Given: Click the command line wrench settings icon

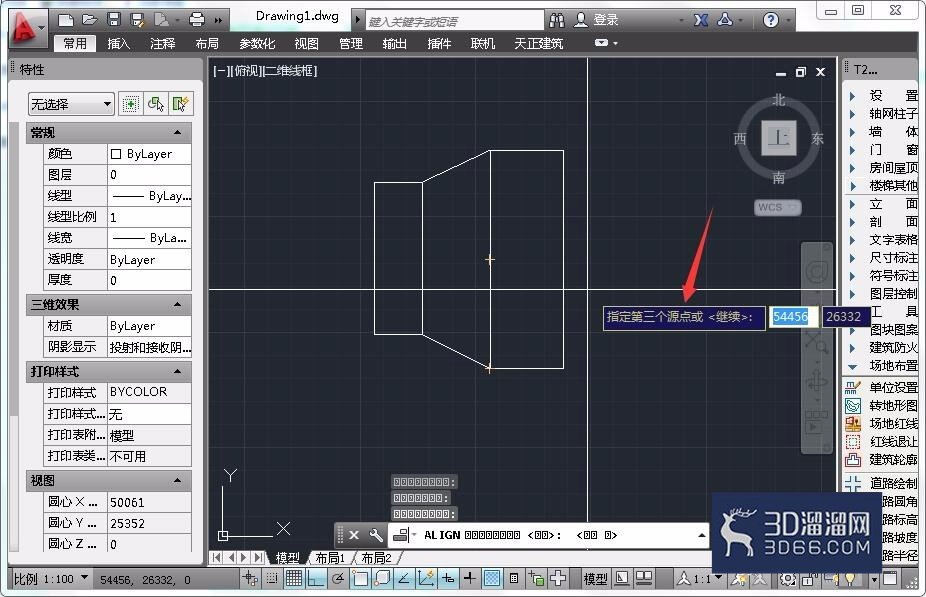Looking at the screenshot, I should tap(376, 535).
